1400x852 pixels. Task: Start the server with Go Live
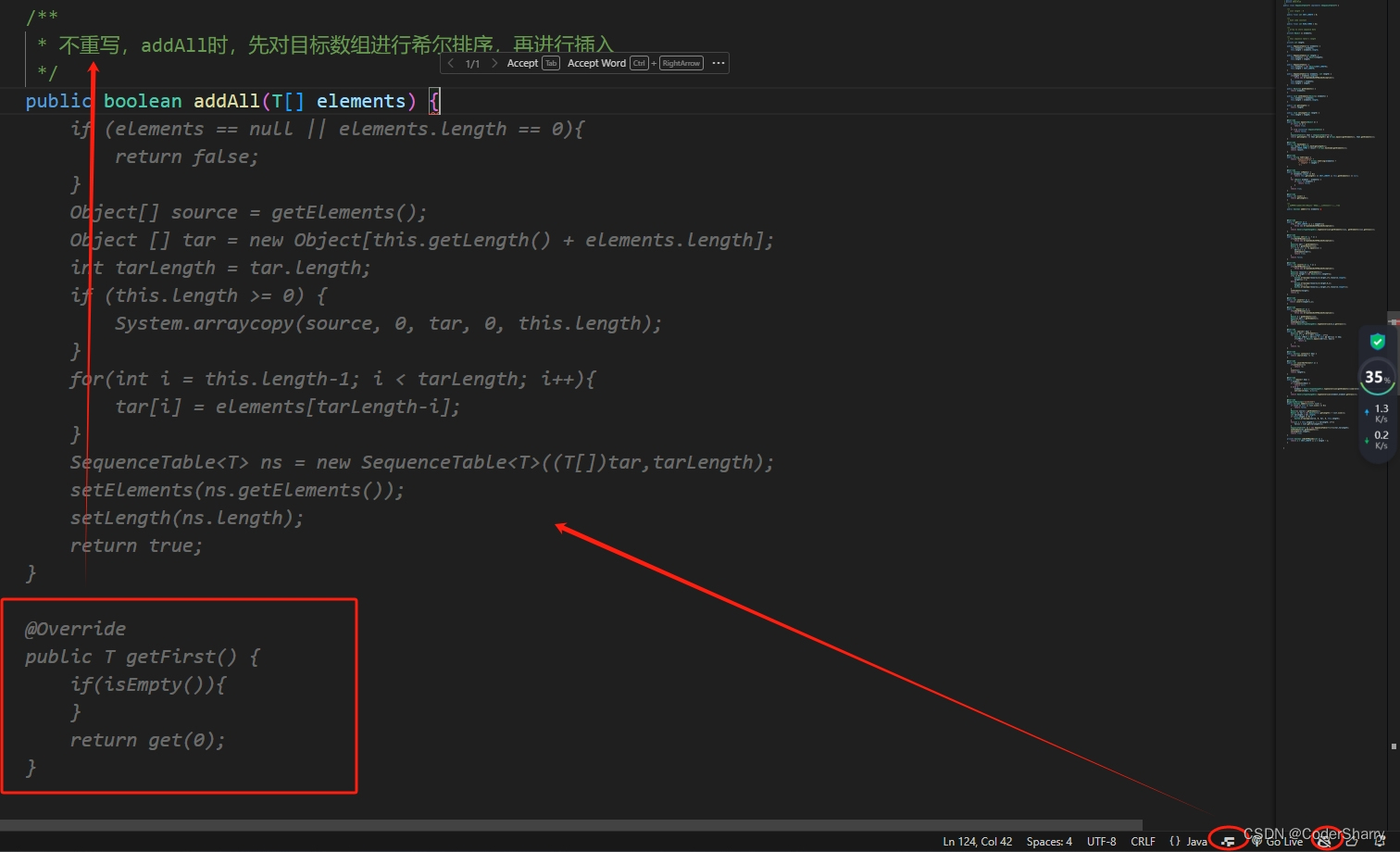1277,842
